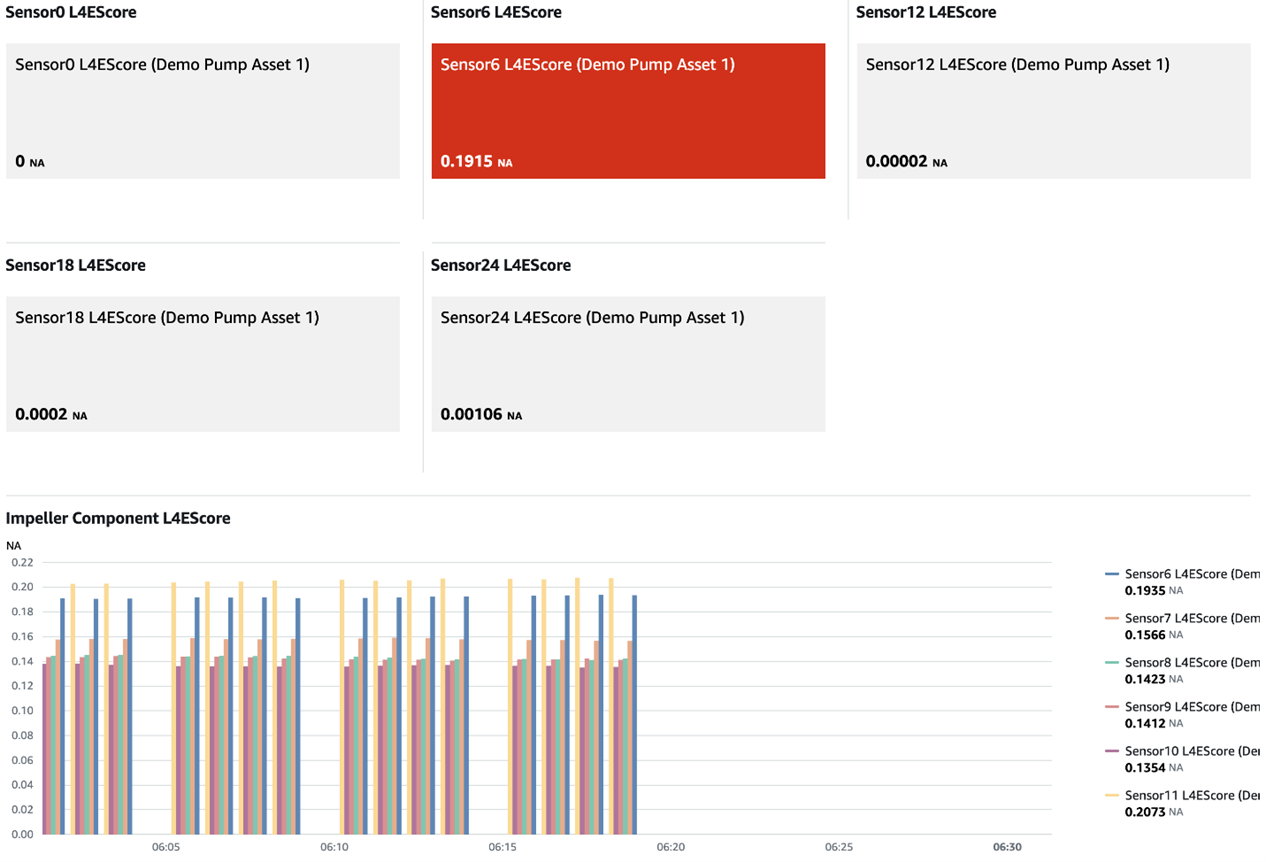Select the orange color marker for Sensor7
The height and width of the screenshot is (862, 1266).
tap(1110, 618)
